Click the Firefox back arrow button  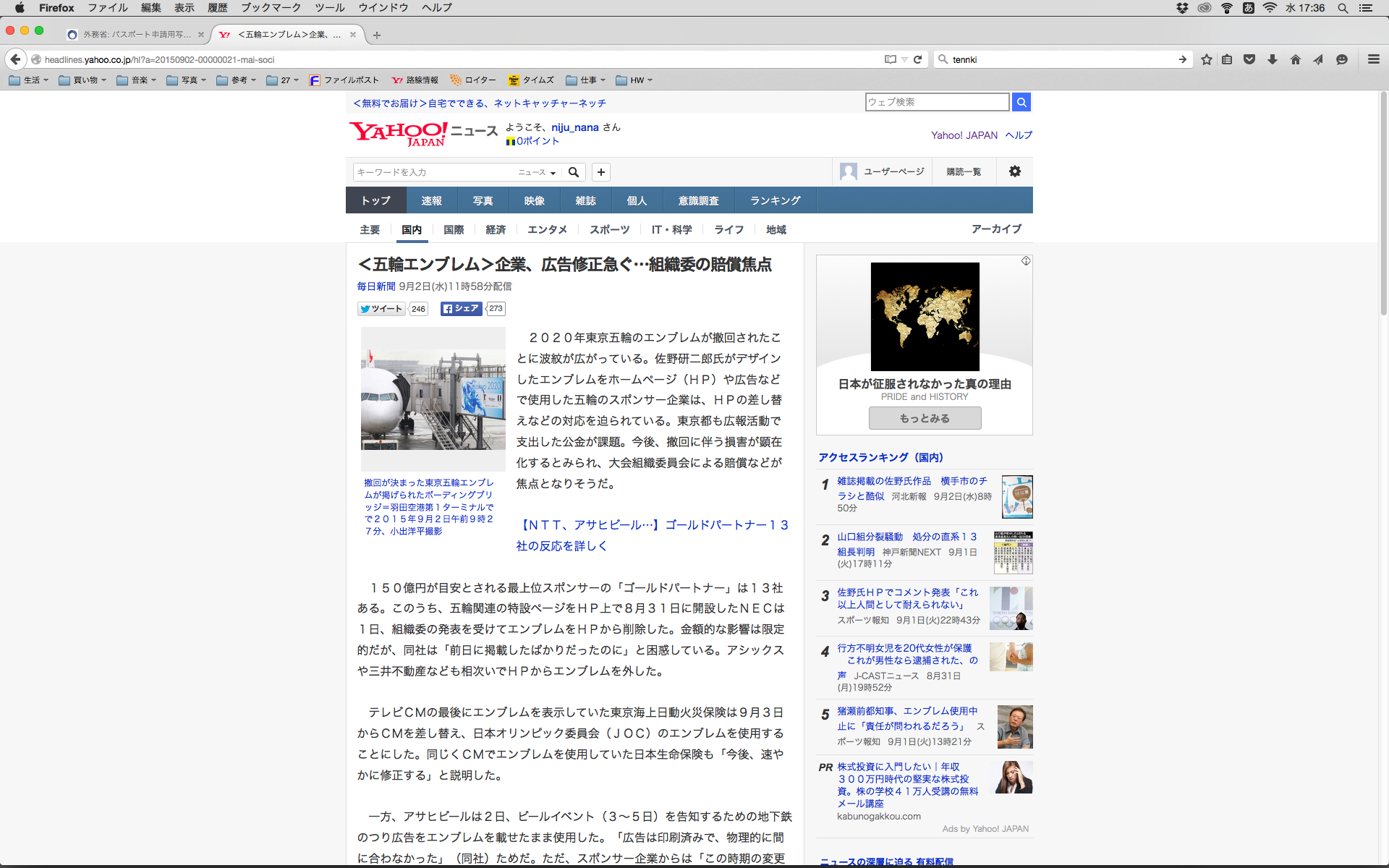[x=15, y=59]
